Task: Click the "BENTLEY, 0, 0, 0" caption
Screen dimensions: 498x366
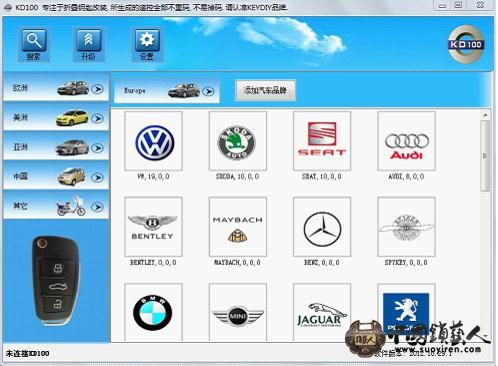Action: pos(153,262)
